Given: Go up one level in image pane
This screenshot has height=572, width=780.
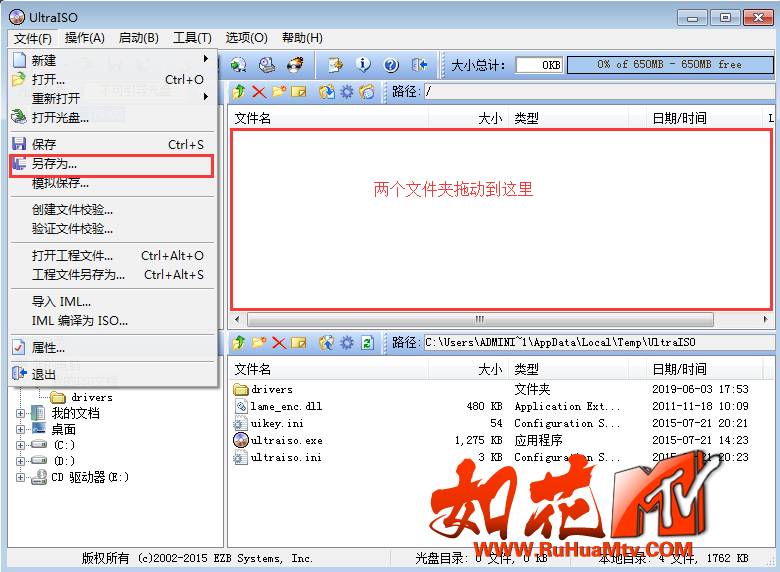Looking at the screenshot, I should [239, 92].
